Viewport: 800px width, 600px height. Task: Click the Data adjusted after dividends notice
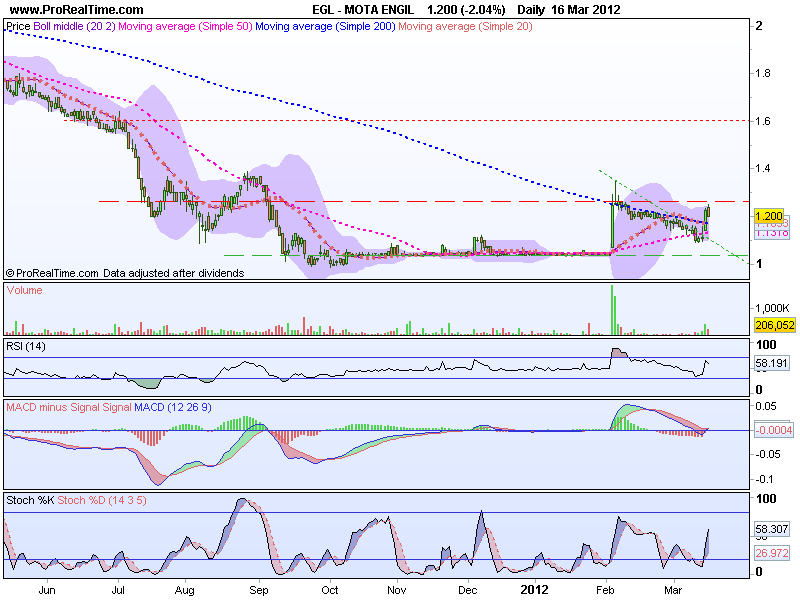(x=173, y=273)
